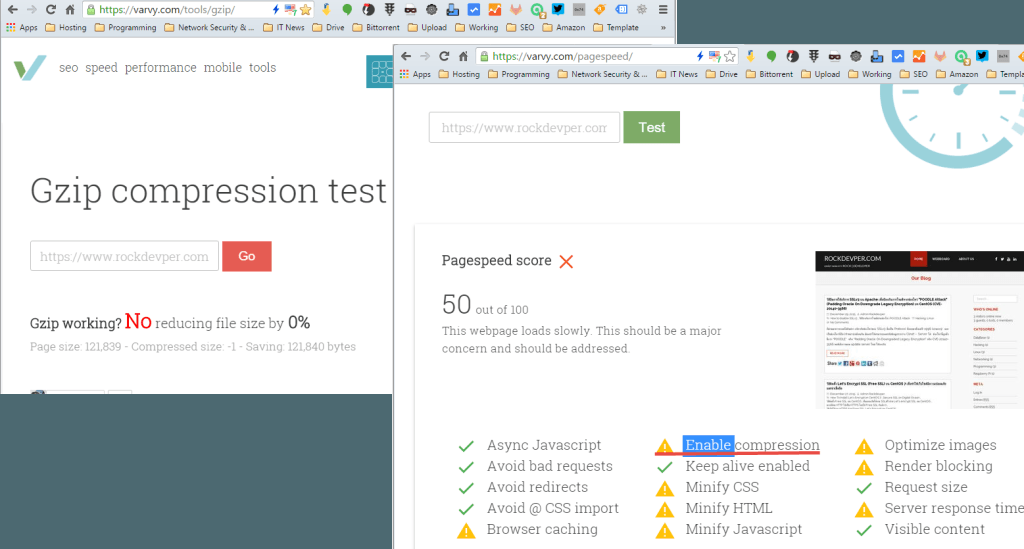Open the Minify HTML result
This screenshot has height=549, width=1024.
click(728, 509)
